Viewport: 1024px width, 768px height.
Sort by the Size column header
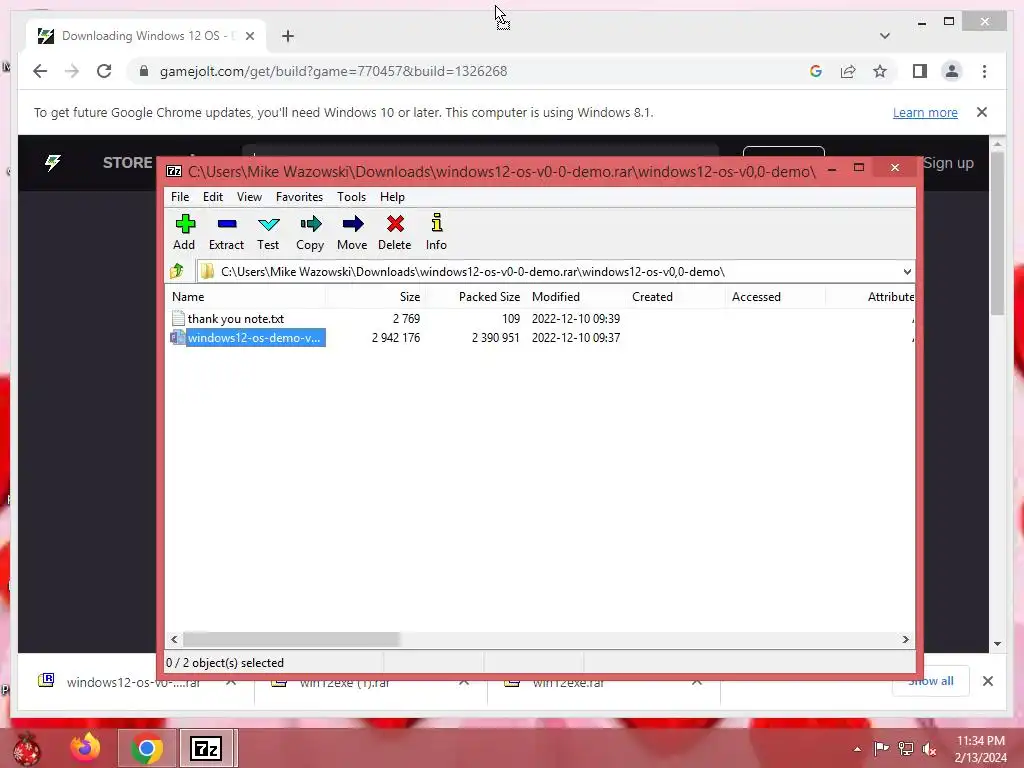[x=375, y=296]
